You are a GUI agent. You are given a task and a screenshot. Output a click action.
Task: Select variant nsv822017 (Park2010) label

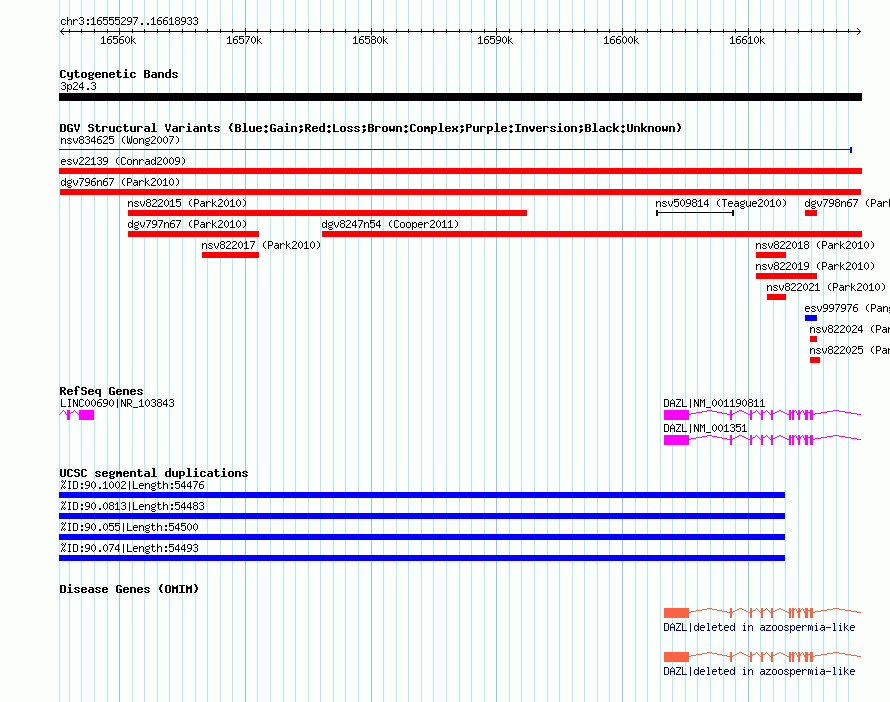click(x=261, y=245)
